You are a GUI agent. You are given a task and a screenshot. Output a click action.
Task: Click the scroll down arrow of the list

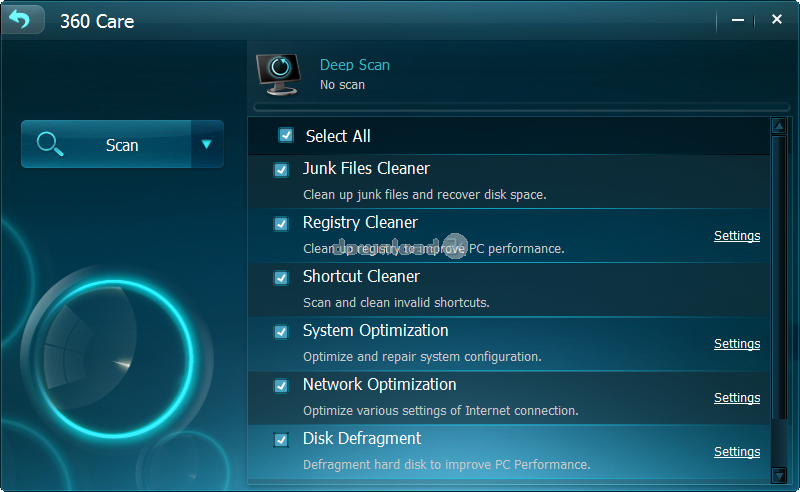tap(779, 476)
